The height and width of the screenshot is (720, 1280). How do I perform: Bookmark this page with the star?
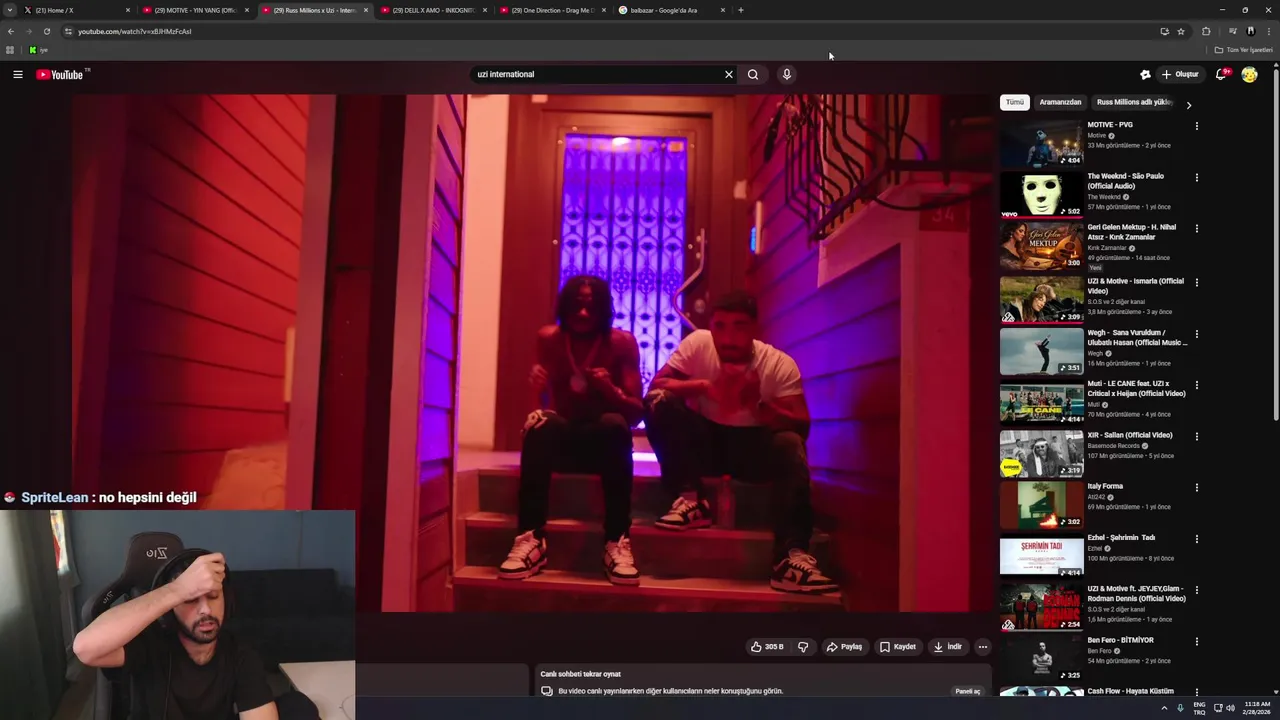(1181, 31)
